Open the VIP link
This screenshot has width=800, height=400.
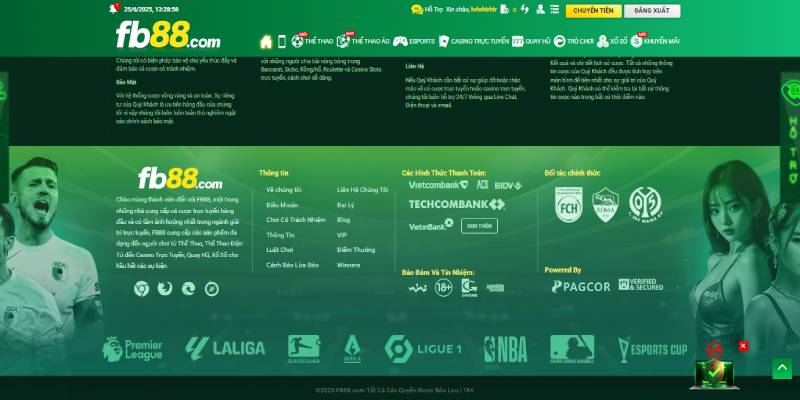click(342, 235)
